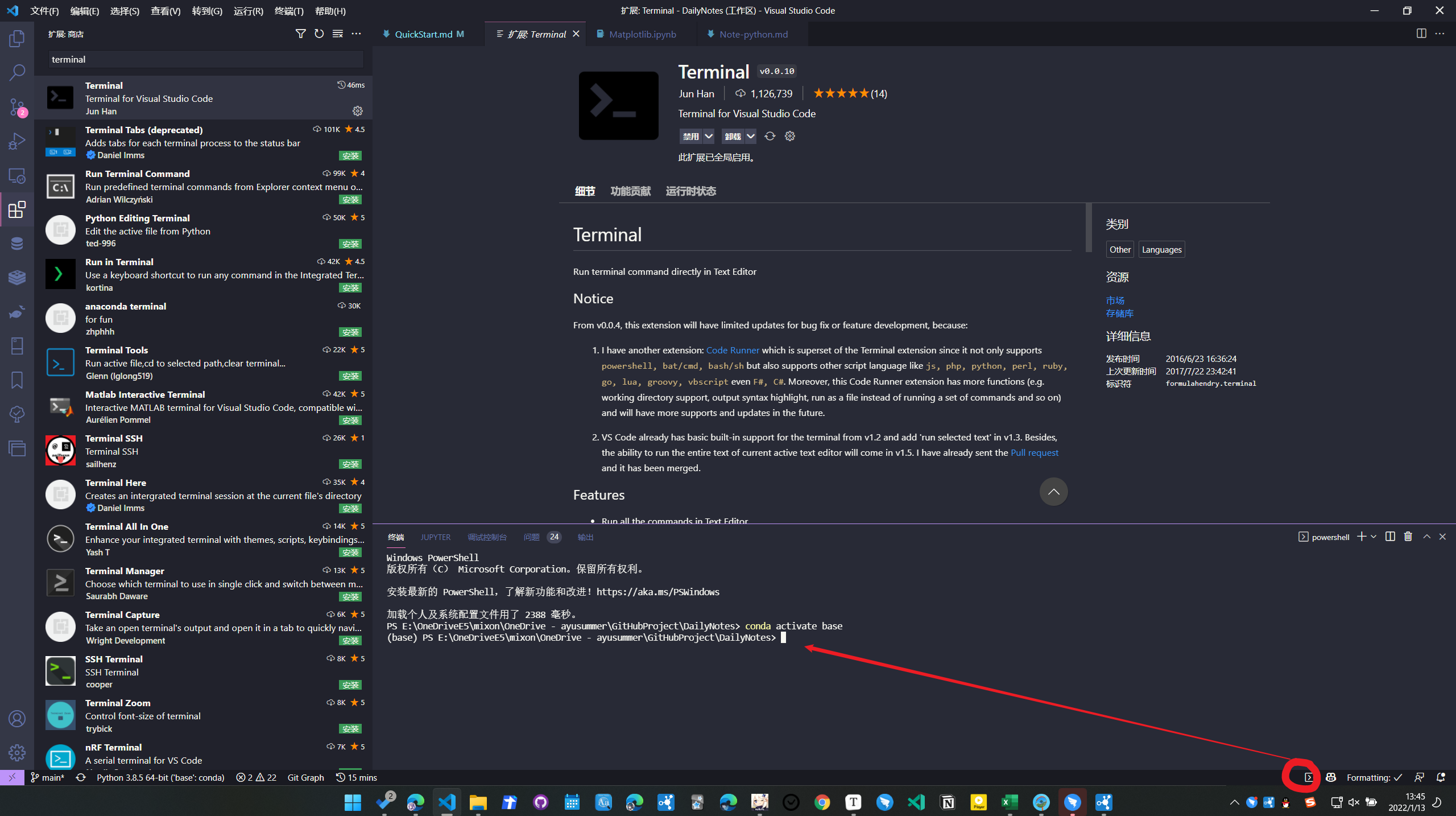Open extensions view more actions menu
Screen dimensions: 1456x816
[x=357, y=34]
